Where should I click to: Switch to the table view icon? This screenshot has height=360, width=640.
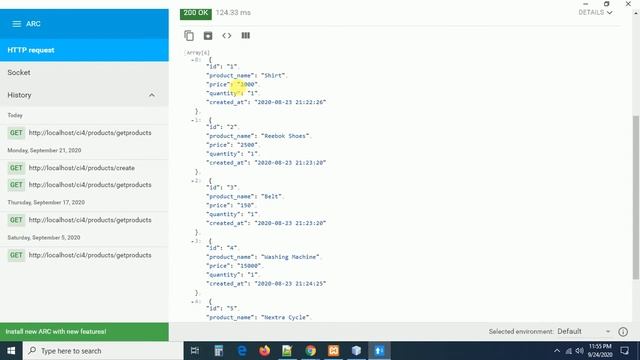pyautogui.click(x=245, y=36)
